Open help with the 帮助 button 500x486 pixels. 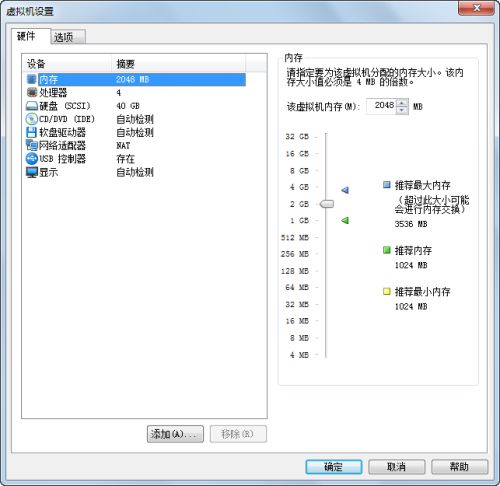click(x=460, y=467)
